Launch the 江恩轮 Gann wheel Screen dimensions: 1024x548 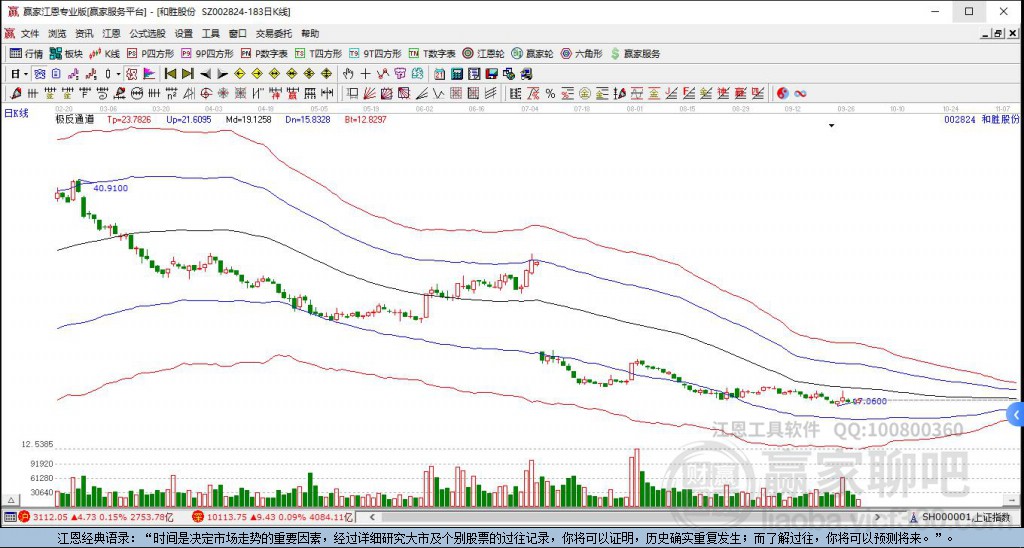[483, 54]
